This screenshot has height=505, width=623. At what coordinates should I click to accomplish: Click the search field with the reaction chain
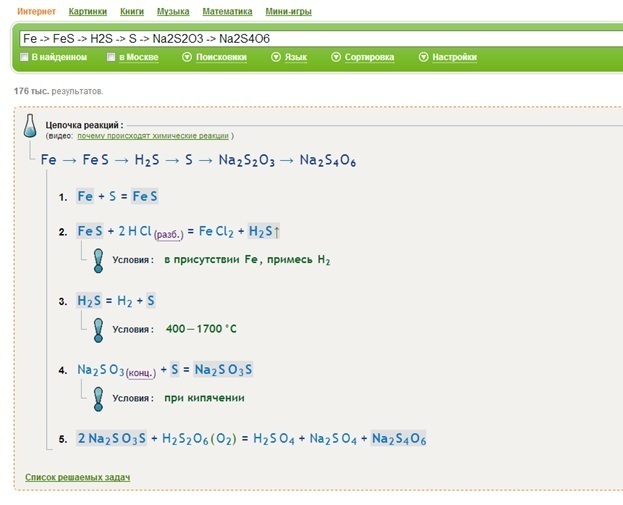point(310,38)
